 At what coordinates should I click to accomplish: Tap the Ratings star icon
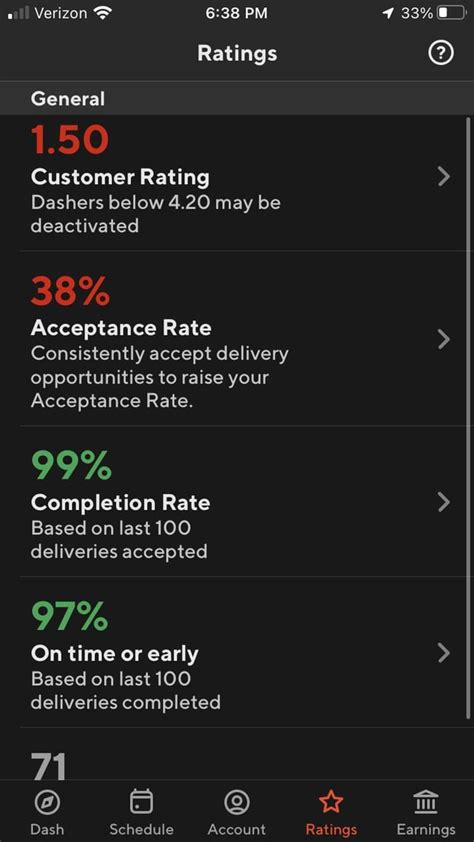[331, 802]
